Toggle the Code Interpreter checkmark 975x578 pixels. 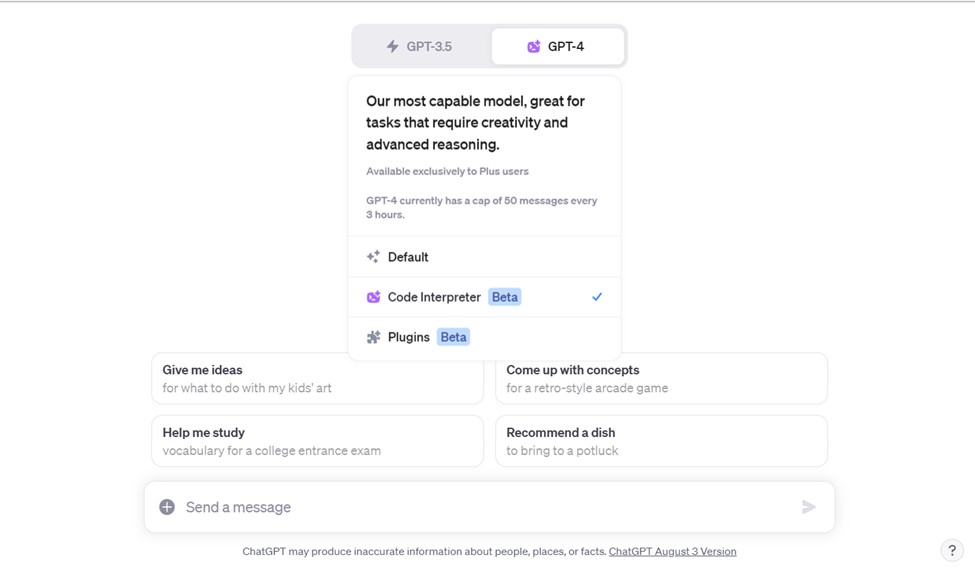[597, 297]
